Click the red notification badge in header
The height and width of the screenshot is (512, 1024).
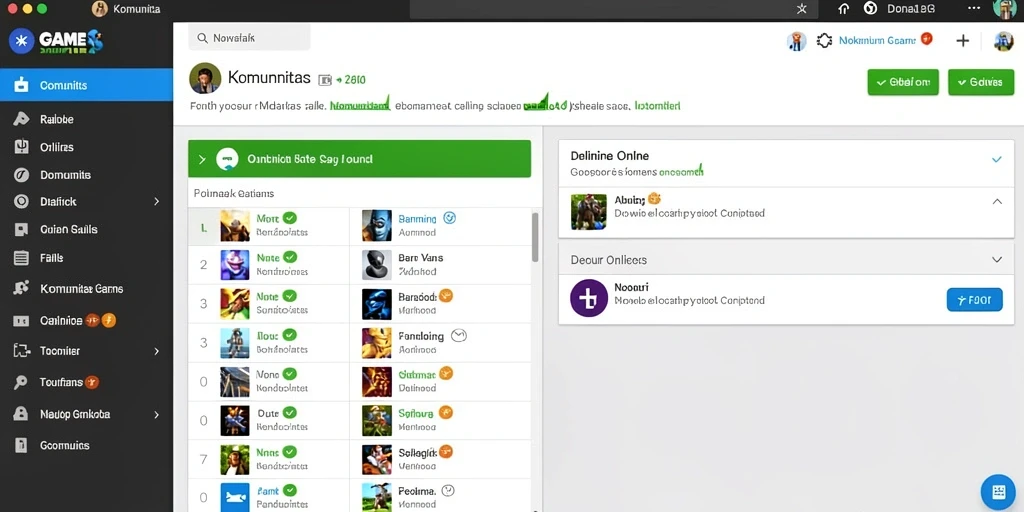coord(927,39)
